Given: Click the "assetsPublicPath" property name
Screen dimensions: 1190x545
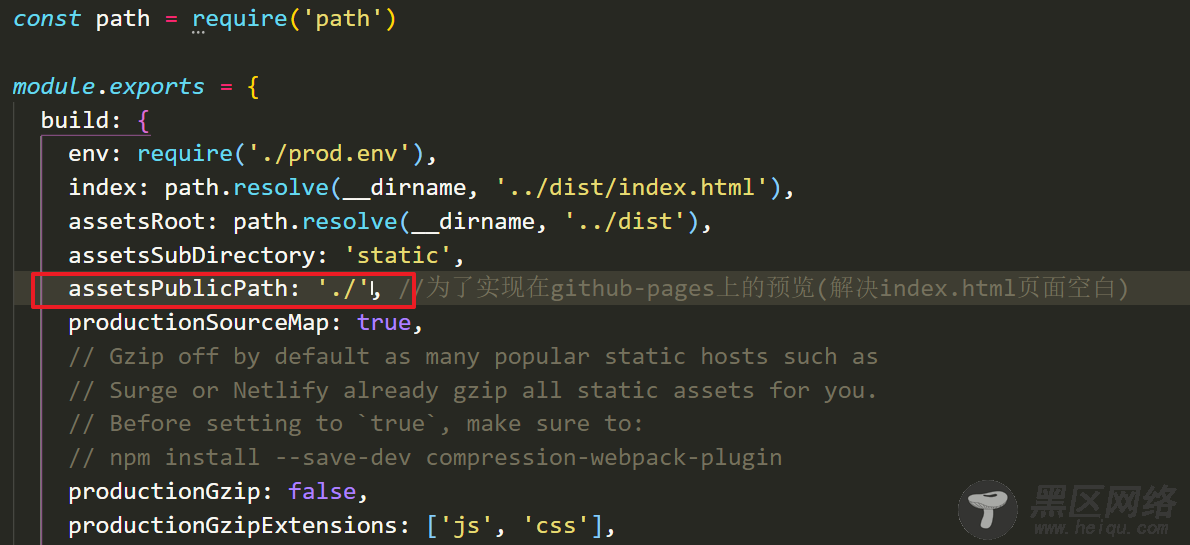Looking at the screenshot, I should click(178, 288).
